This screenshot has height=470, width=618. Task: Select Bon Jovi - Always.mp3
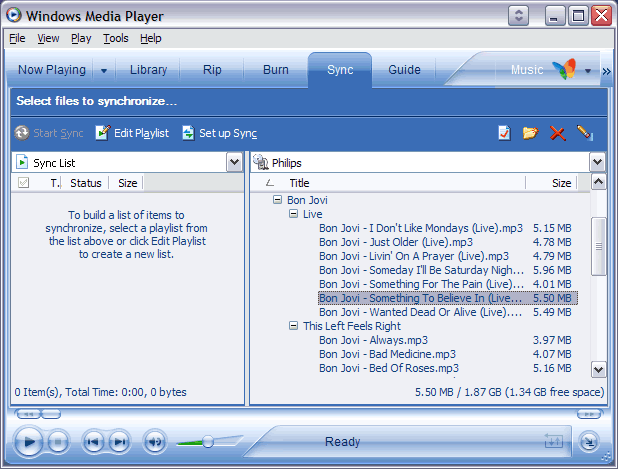[448, 340]
